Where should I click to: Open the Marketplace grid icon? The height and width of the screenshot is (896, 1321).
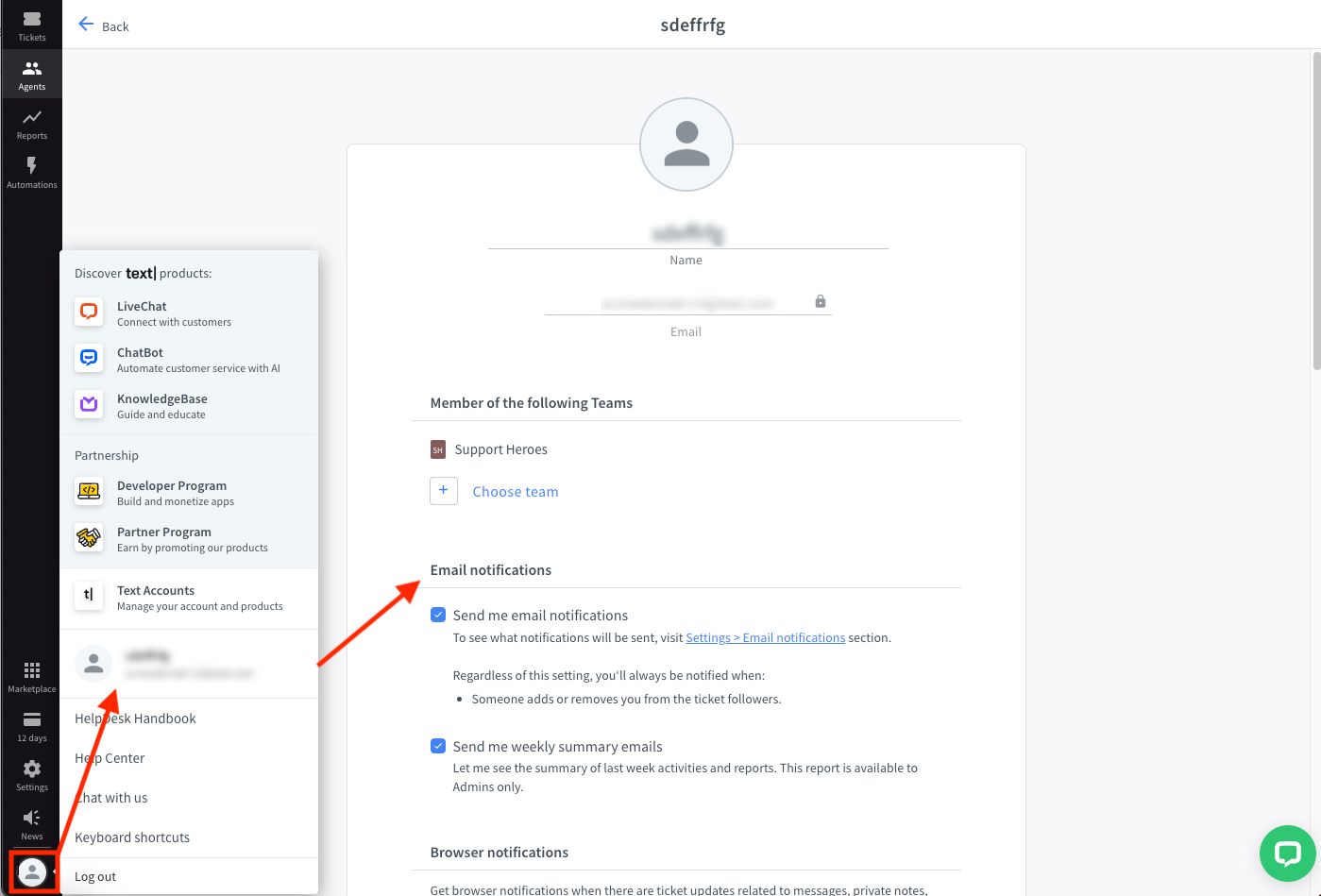(31, 676)
